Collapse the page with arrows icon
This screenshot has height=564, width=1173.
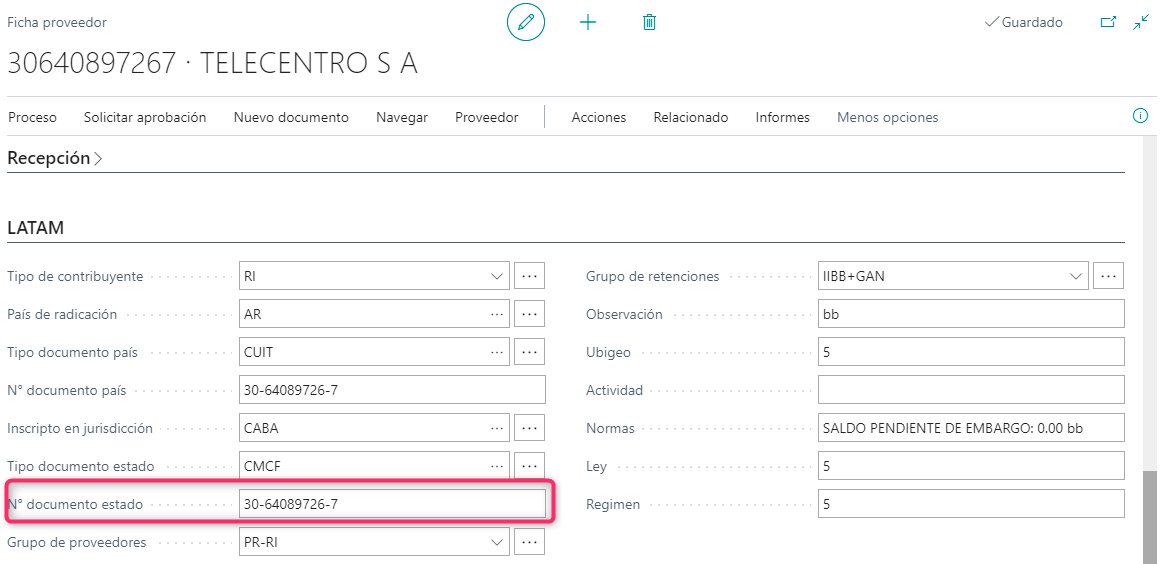pyautogui.click(x=1141, y=22)
